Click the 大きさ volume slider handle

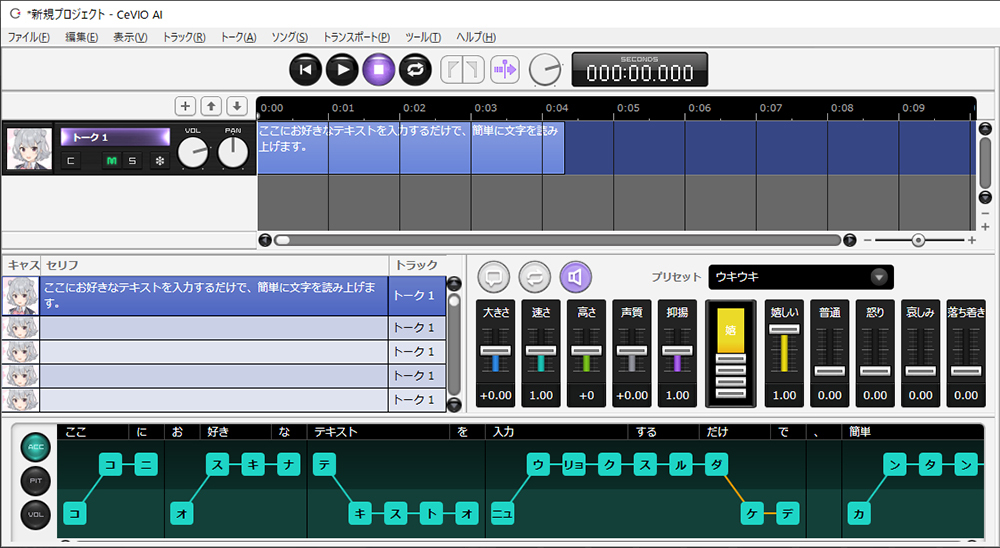(496, 351)
